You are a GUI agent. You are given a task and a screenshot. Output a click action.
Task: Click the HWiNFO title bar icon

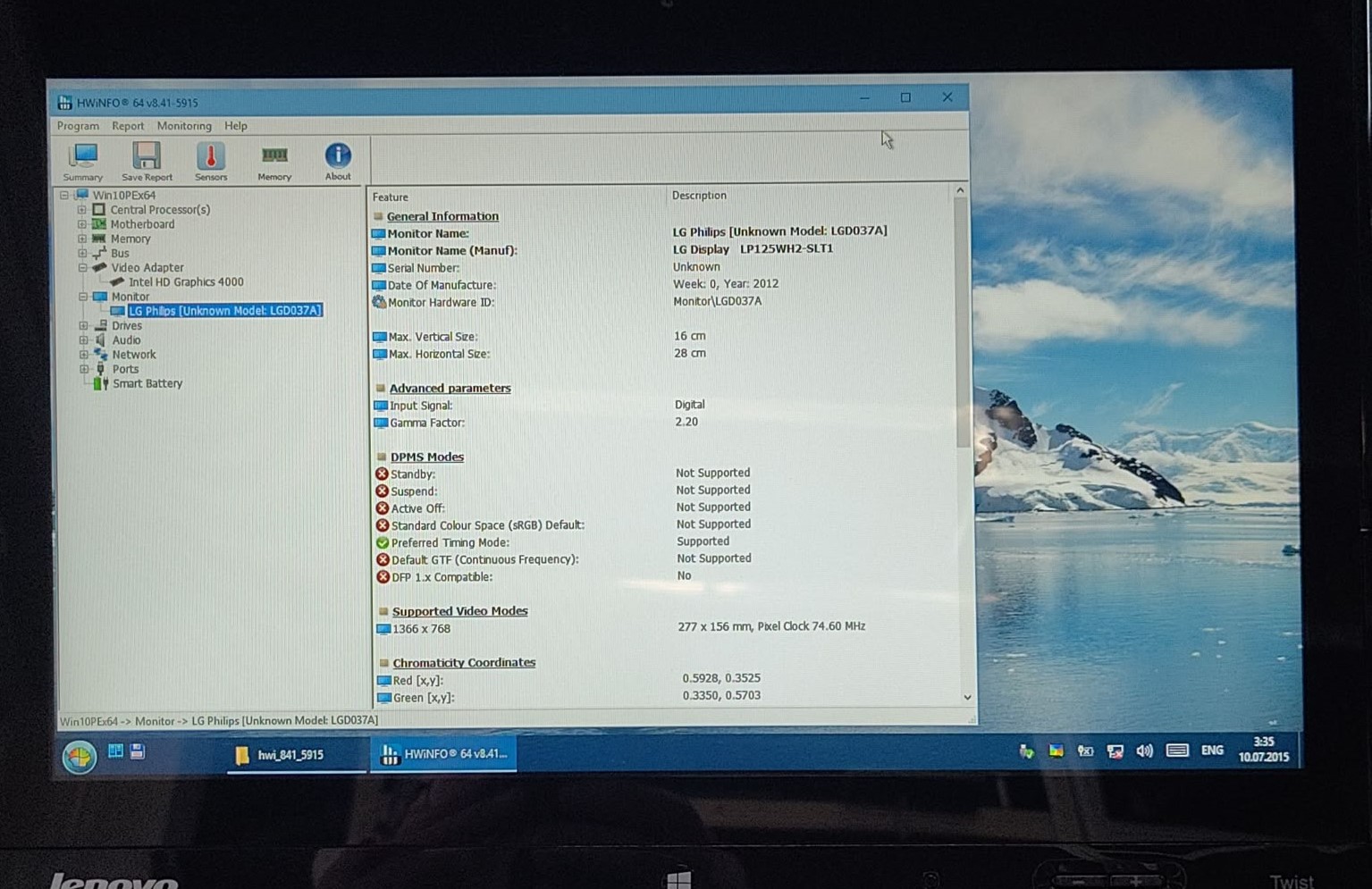(x=65, y=103)
